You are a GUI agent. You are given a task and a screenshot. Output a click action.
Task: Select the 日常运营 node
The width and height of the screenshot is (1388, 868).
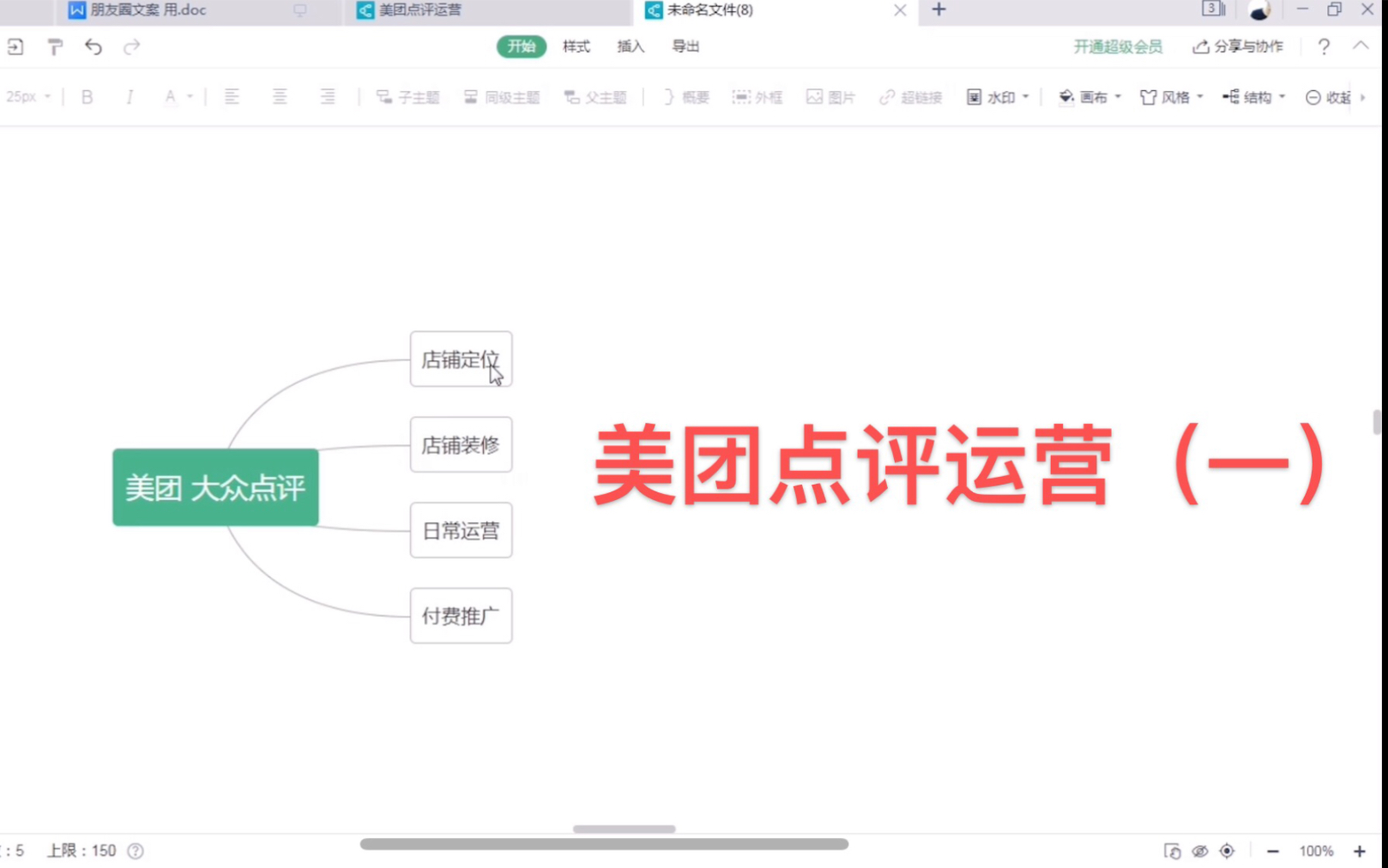pyautogui.click(x=461, y=530)
